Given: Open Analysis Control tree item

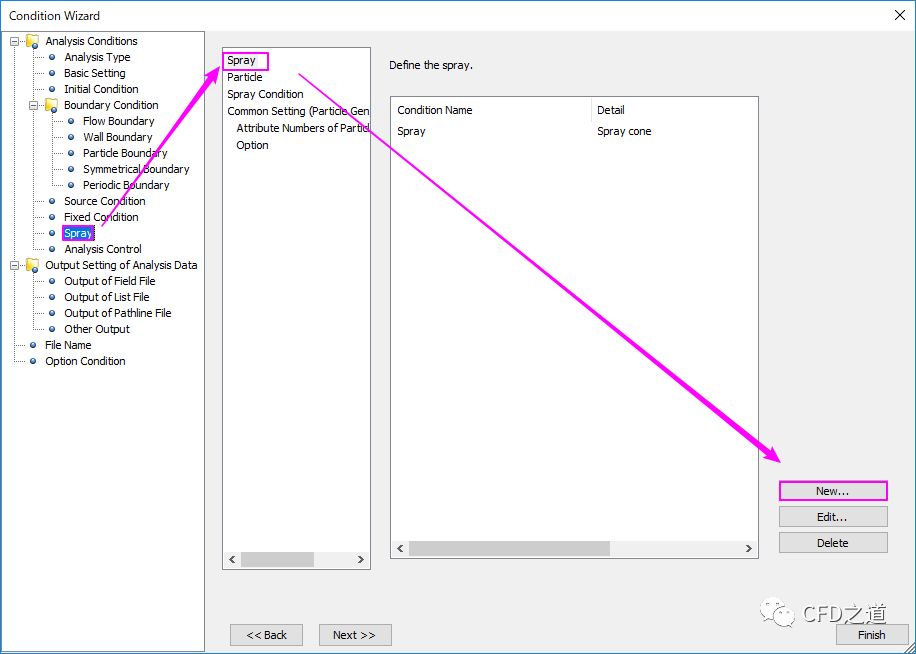Looking at the screenshot, I should pyautogui.click(x=103, y=249).
